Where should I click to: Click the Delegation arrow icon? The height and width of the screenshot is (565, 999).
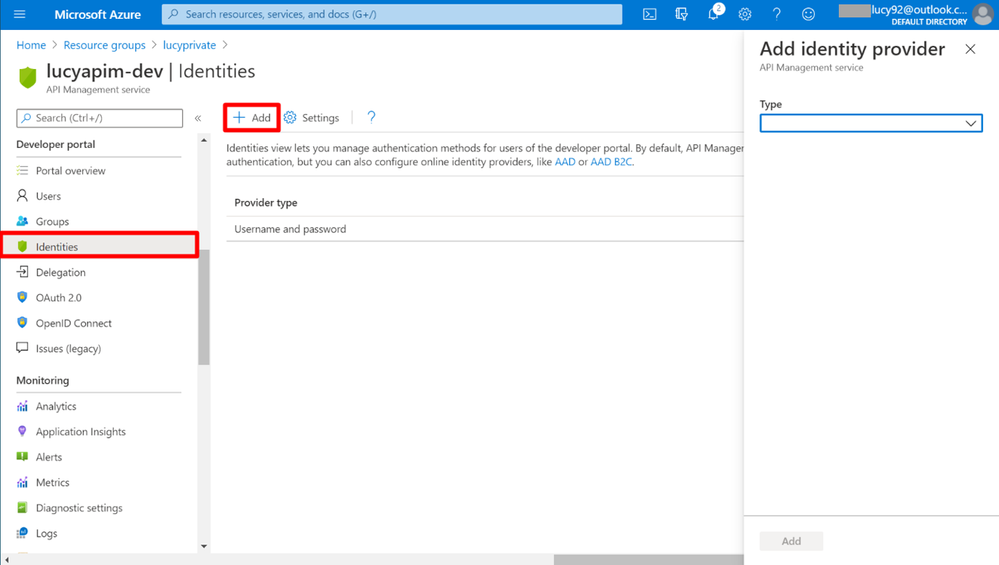coord(22,272)
